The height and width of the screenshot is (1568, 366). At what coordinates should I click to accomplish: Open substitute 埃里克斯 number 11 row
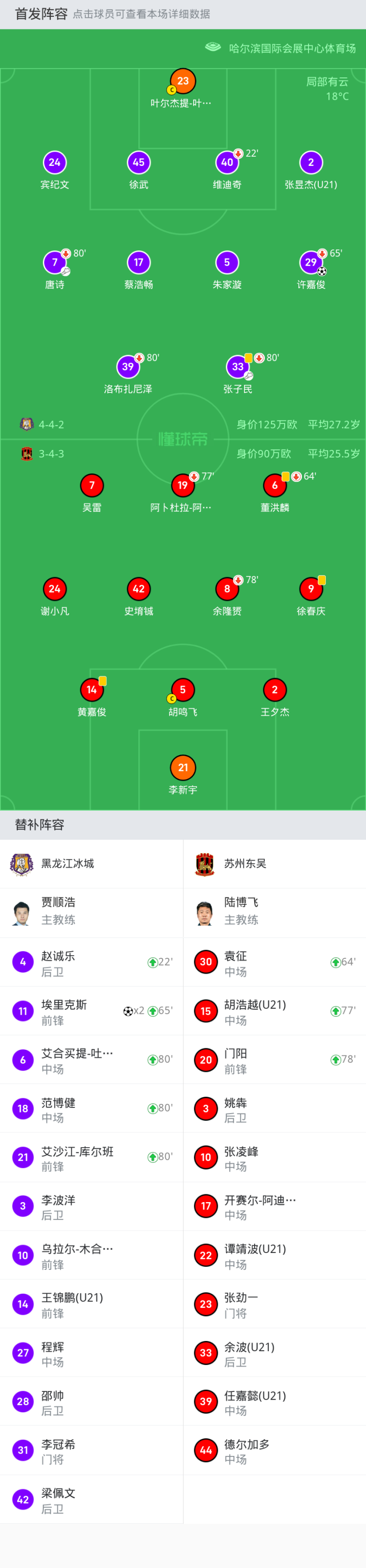click(x=91, y=1011)
